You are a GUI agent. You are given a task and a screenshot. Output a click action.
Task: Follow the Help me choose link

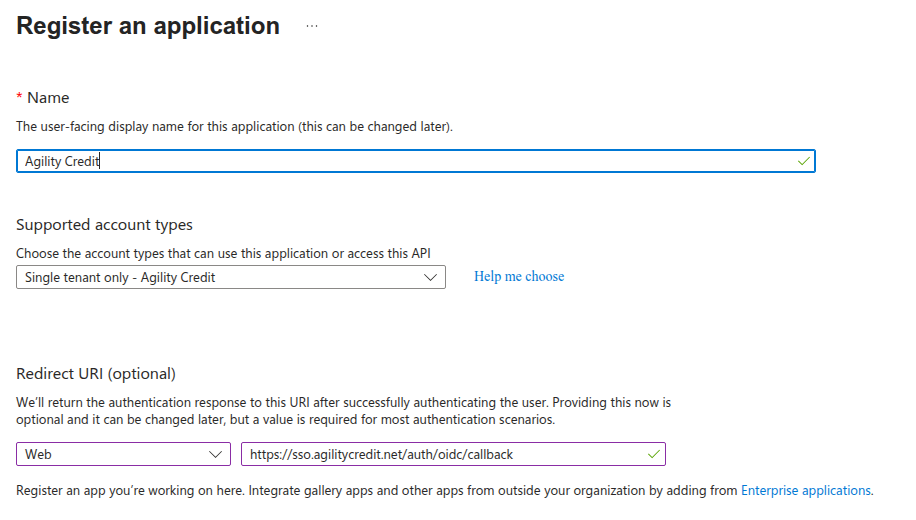519,276
